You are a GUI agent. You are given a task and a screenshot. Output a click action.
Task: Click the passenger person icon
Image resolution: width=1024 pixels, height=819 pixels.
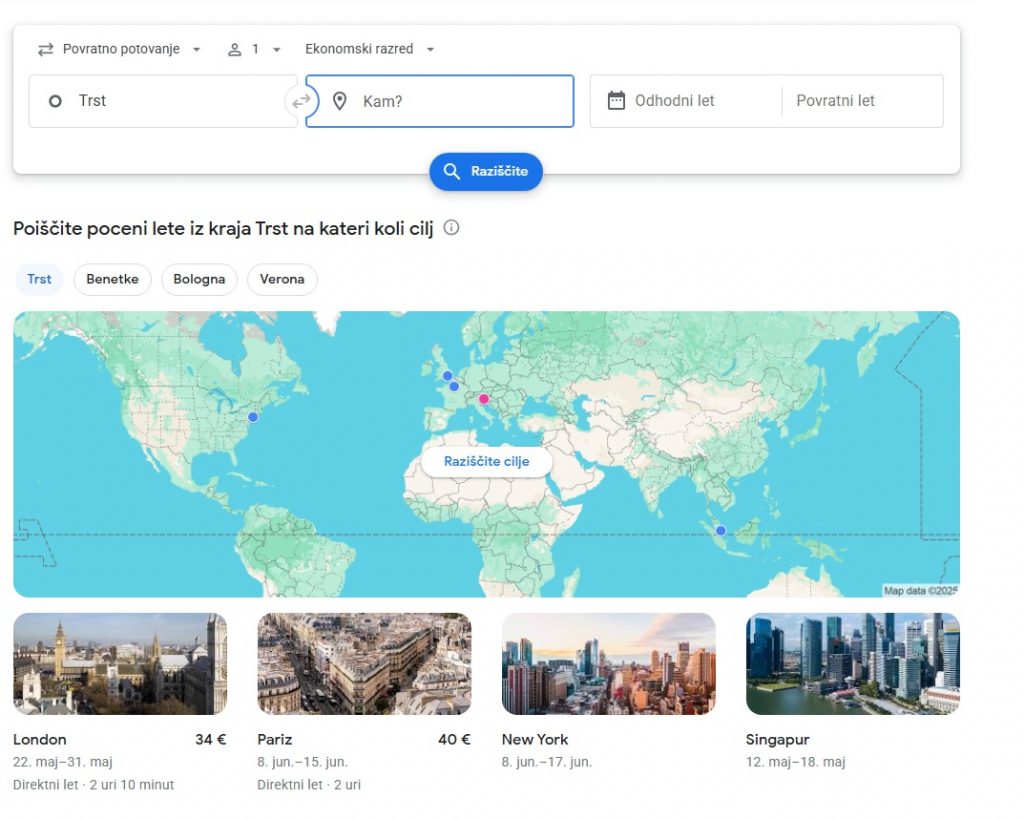(235, 49)
